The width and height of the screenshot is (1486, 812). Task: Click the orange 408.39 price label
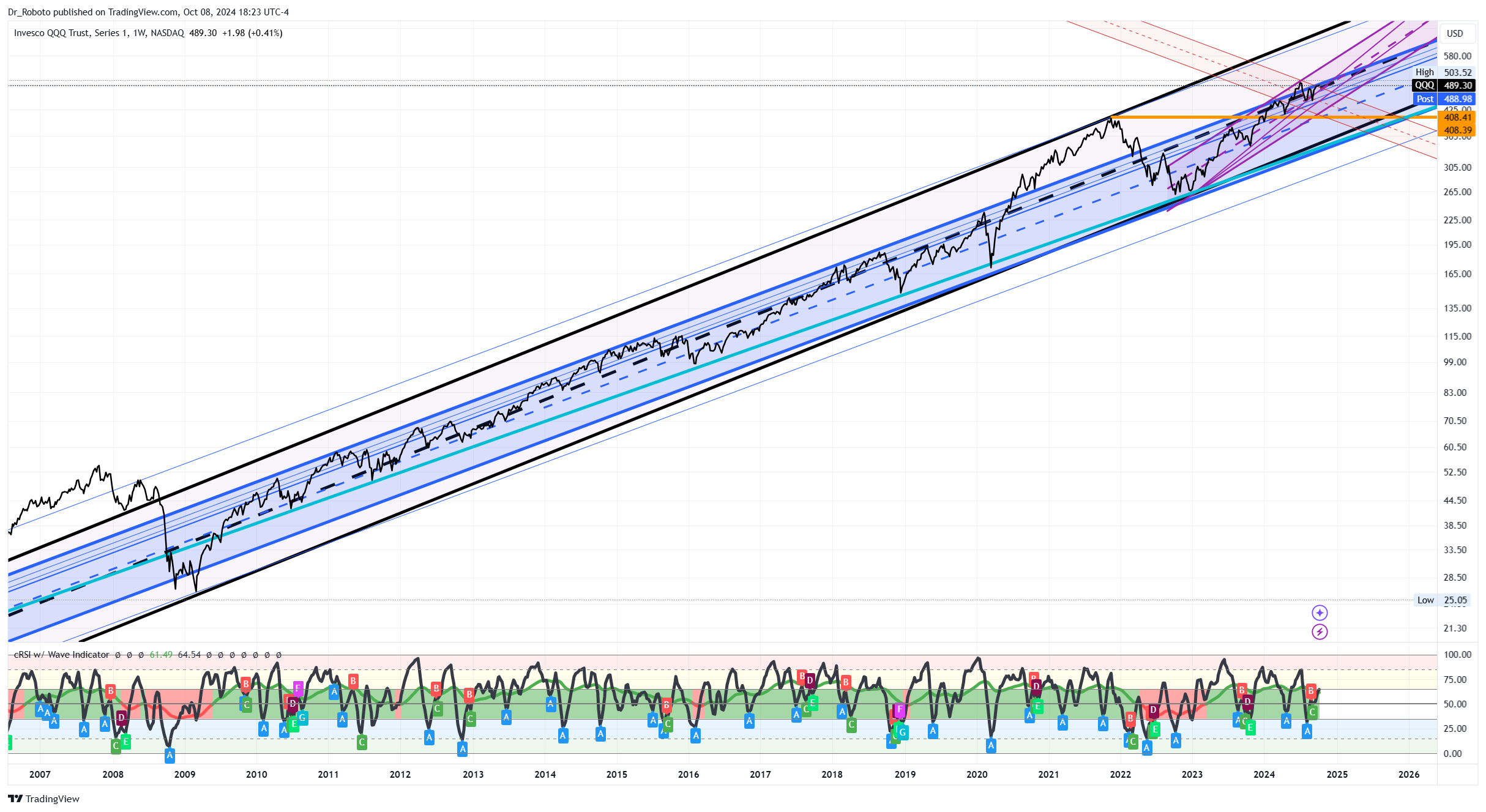1457,130
